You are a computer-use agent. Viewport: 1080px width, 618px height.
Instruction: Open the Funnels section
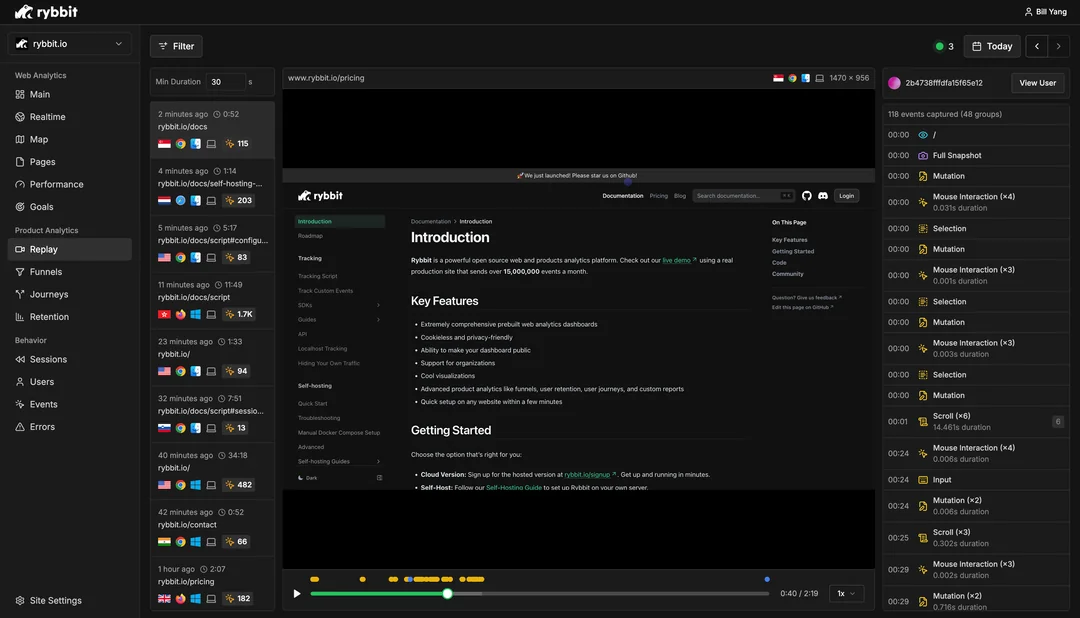(46, 272)
